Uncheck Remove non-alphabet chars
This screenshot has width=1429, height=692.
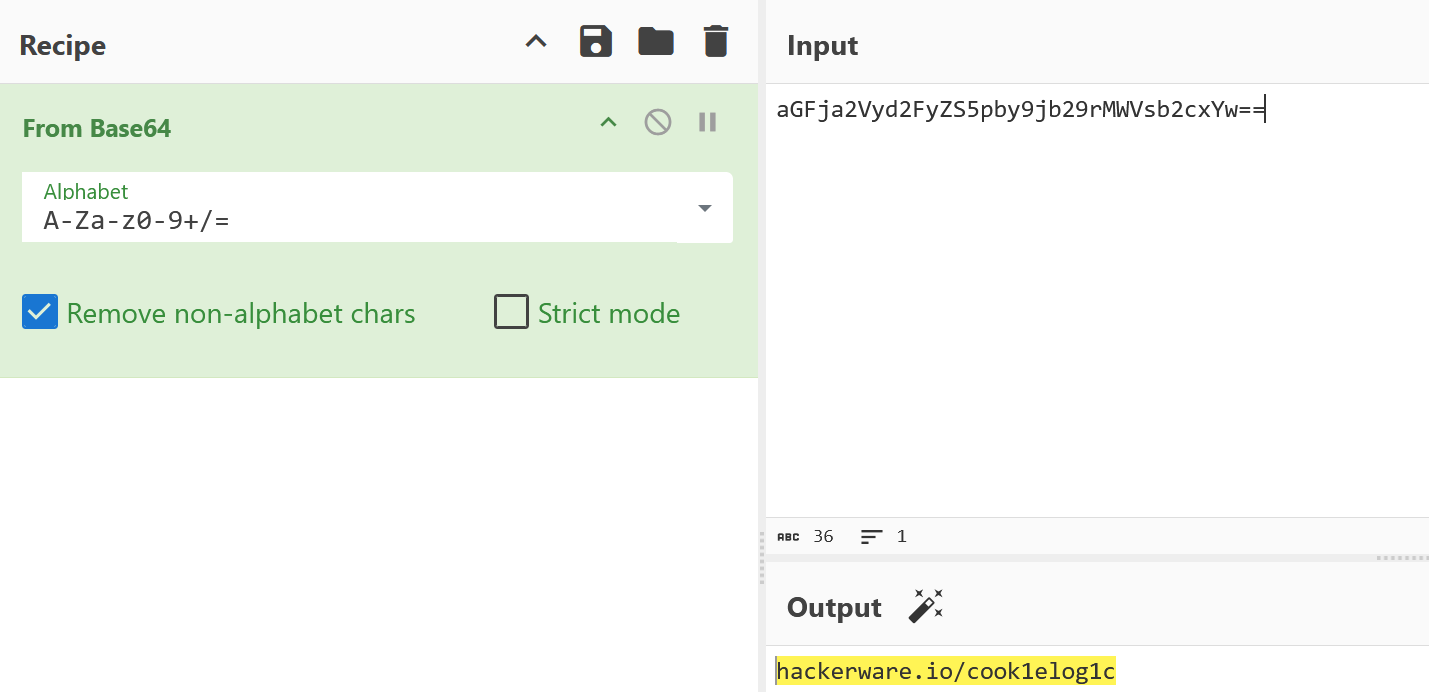(x=40, y=312)
